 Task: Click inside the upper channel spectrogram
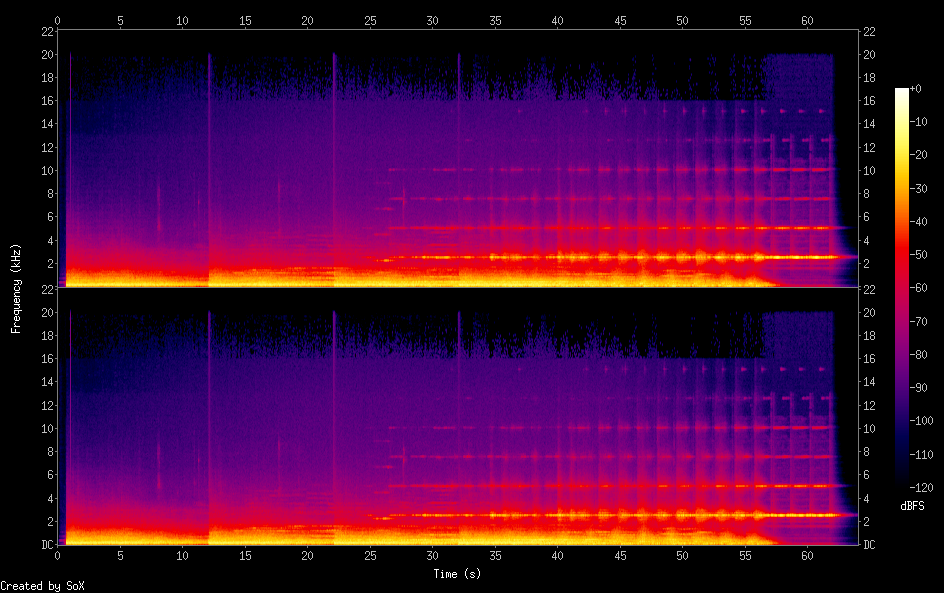tap(458, 158)
